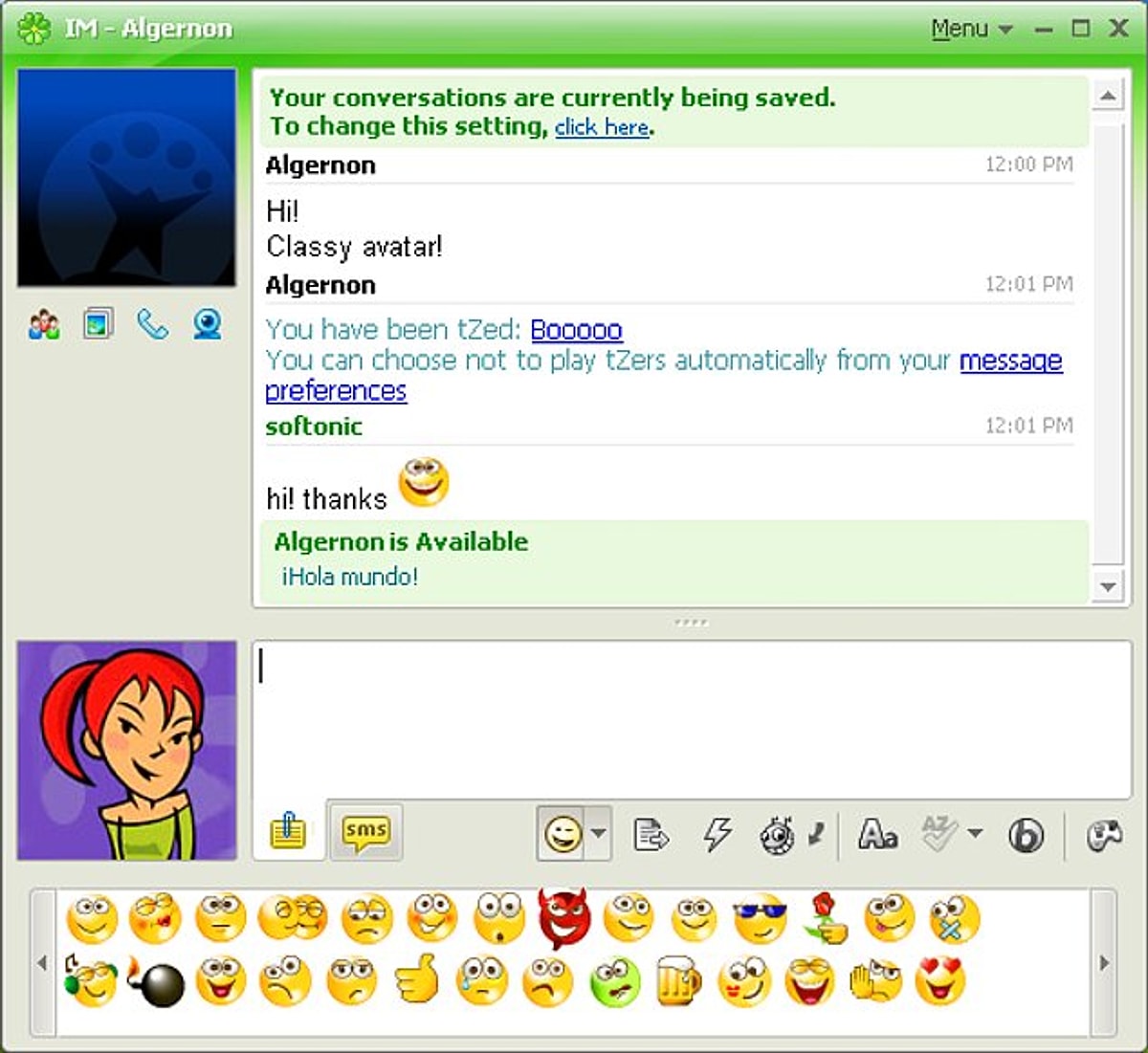This screenshot has width=1148, height=1053.
Task: Click the send picture icon under avatar
Action: [x=98, y=325]
